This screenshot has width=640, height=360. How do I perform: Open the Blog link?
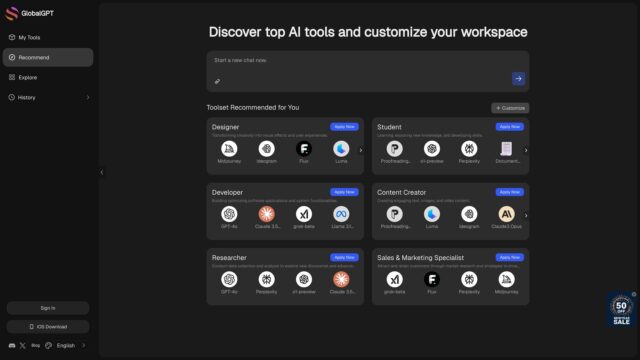tap(36, 346)
